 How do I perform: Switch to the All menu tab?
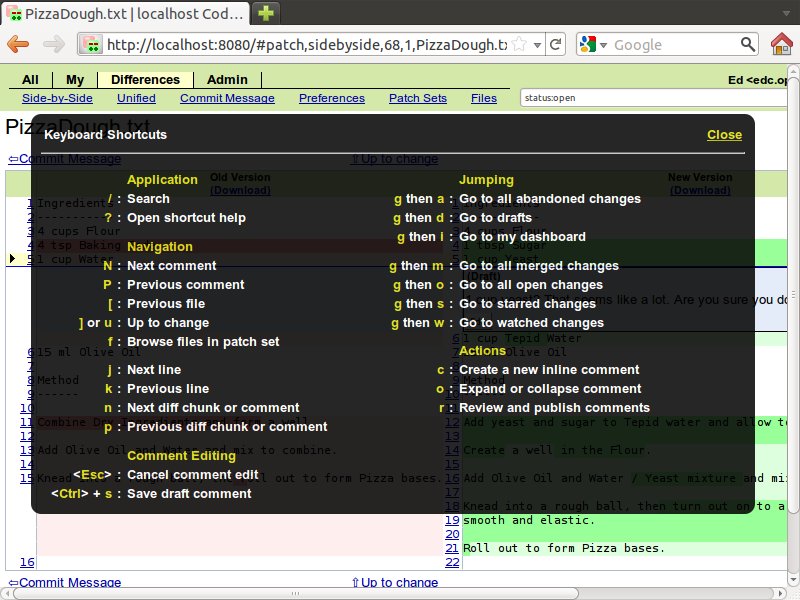(30, 80)
